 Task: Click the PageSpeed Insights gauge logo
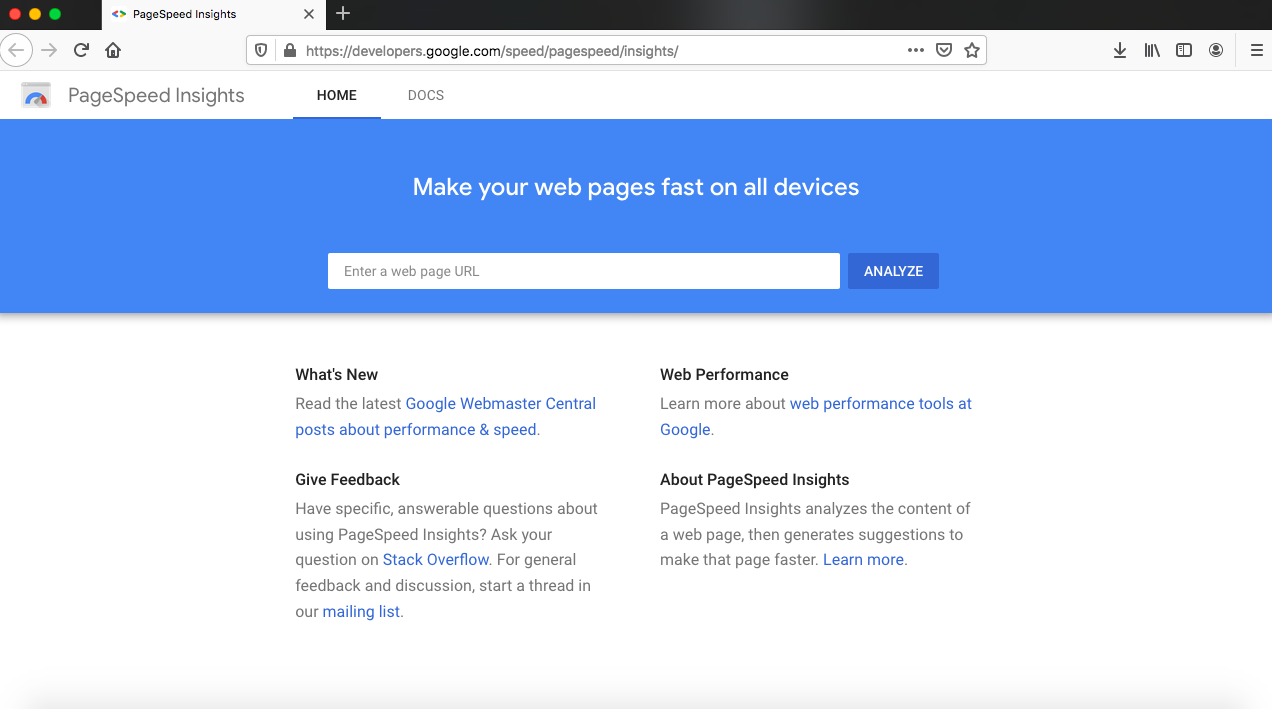pyautogui.click(x=36, y=95)
